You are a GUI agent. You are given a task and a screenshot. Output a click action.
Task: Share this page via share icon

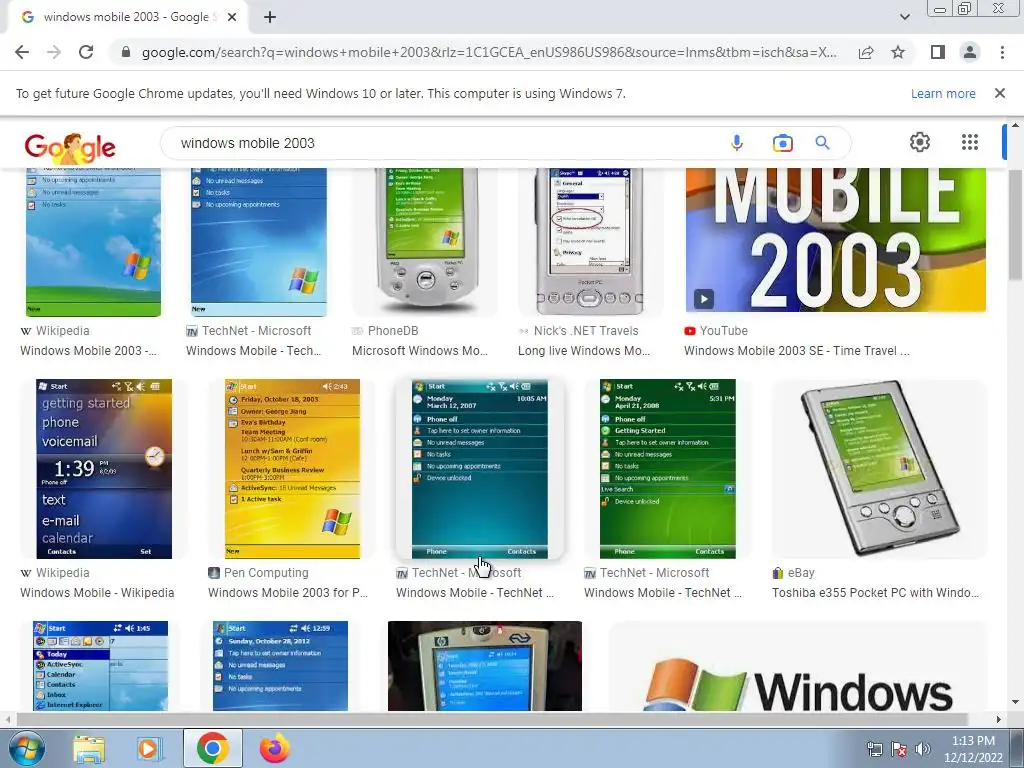coord(866,52)
